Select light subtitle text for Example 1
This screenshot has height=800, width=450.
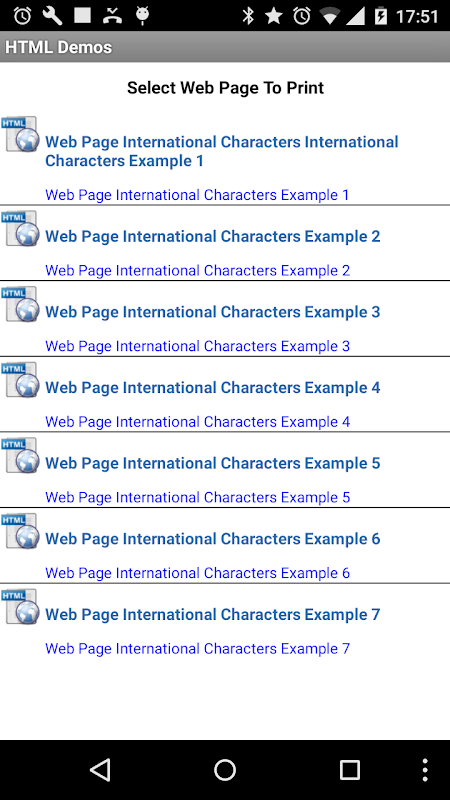197,195
